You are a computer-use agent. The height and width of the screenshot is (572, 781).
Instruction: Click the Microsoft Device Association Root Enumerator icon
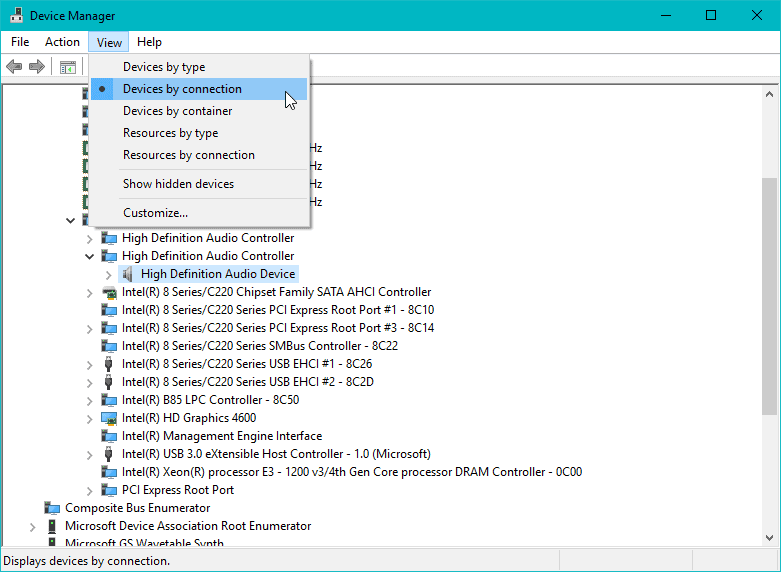click(x=52, y=526)
